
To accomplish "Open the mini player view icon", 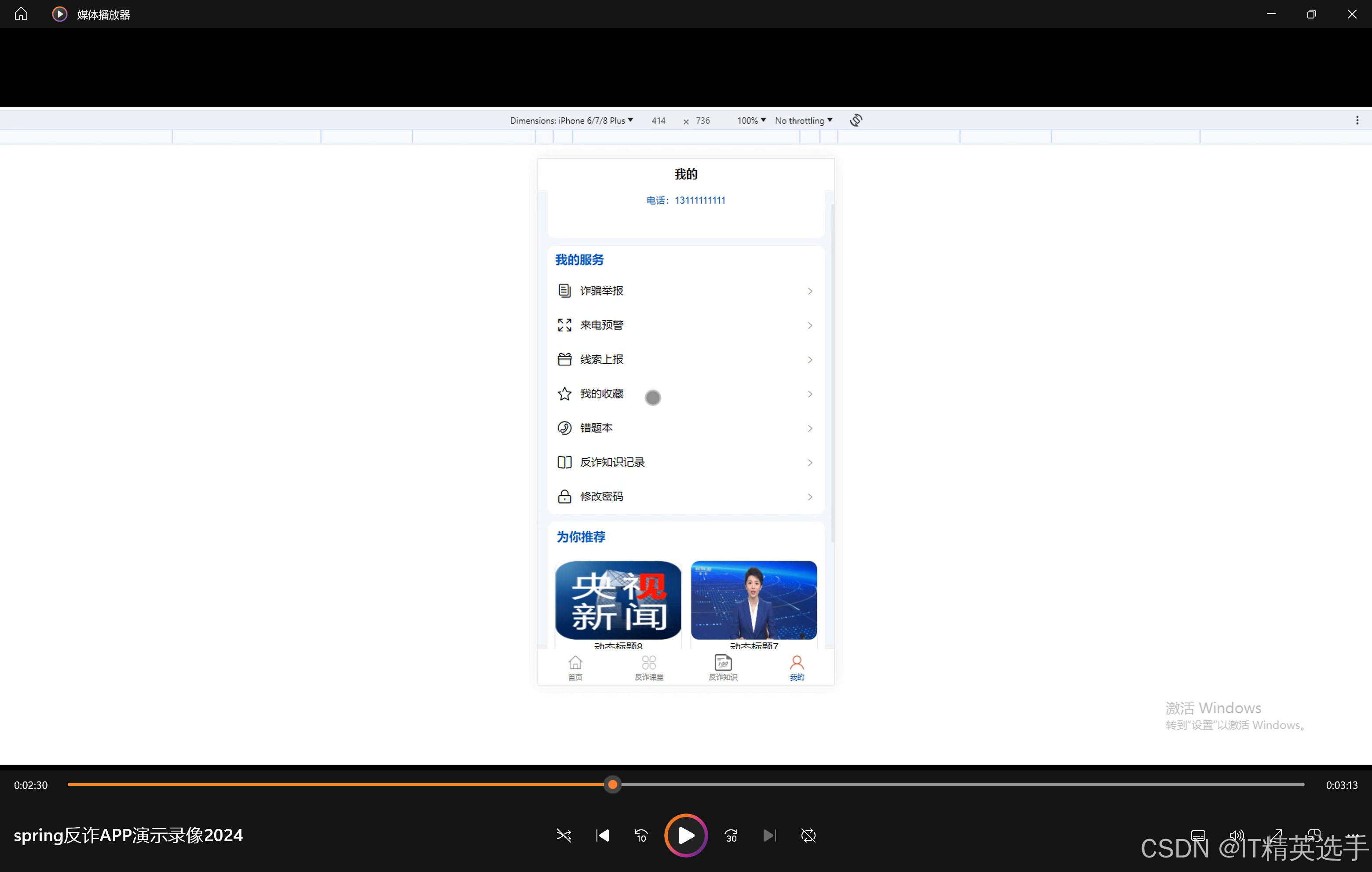I will 1314,836.
